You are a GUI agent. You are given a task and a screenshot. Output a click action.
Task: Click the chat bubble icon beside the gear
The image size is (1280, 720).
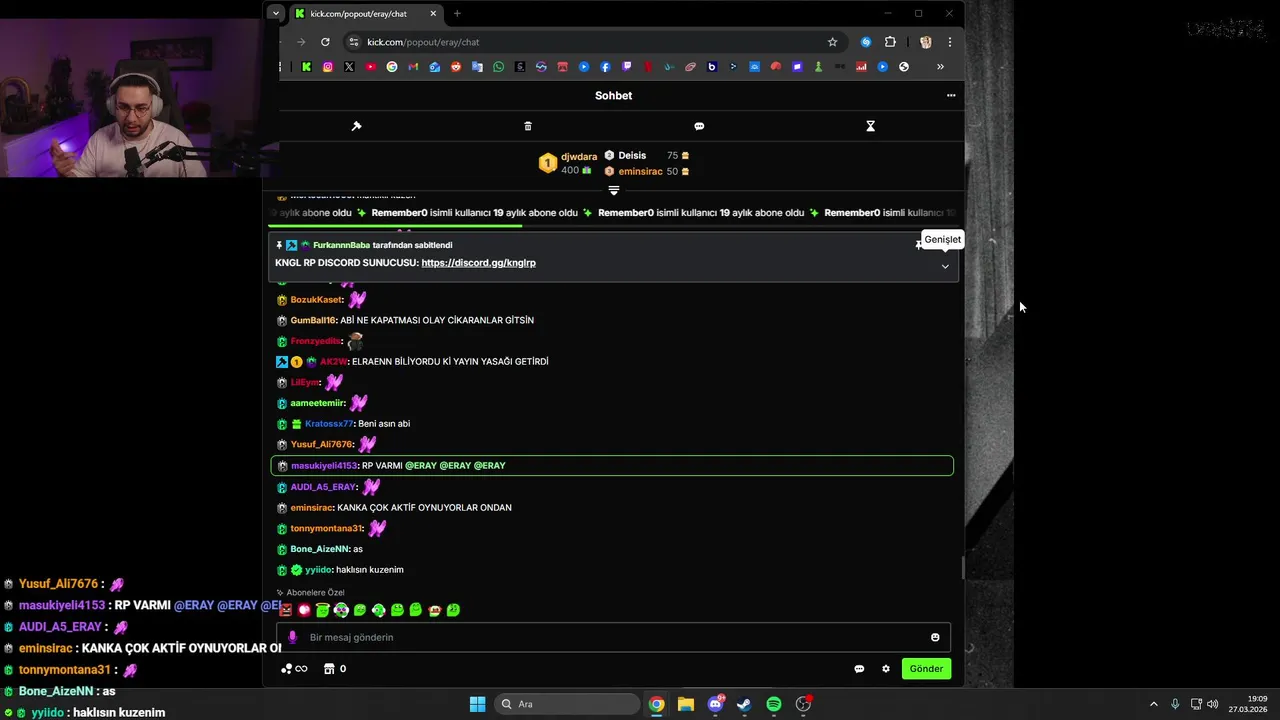(859, 669)
